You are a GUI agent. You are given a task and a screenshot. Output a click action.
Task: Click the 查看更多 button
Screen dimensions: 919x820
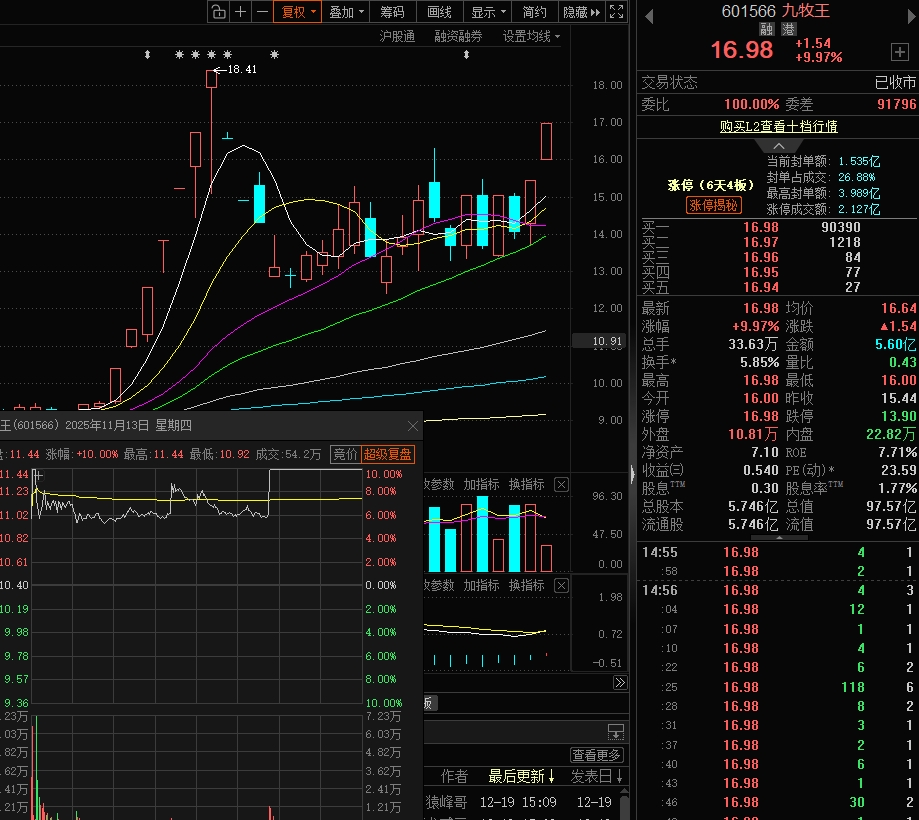point(596,755)
